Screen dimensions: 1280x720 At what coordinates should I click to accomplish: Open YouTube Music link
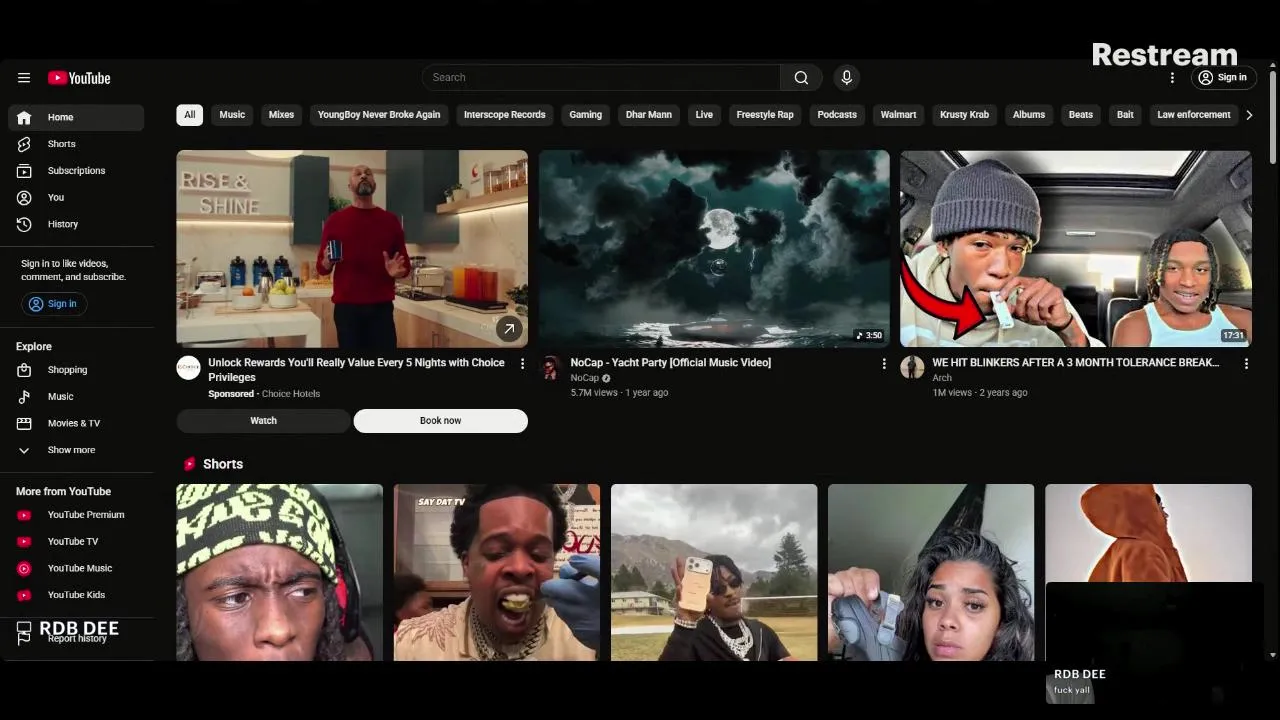pyautogui.click(x=76, y=568)
